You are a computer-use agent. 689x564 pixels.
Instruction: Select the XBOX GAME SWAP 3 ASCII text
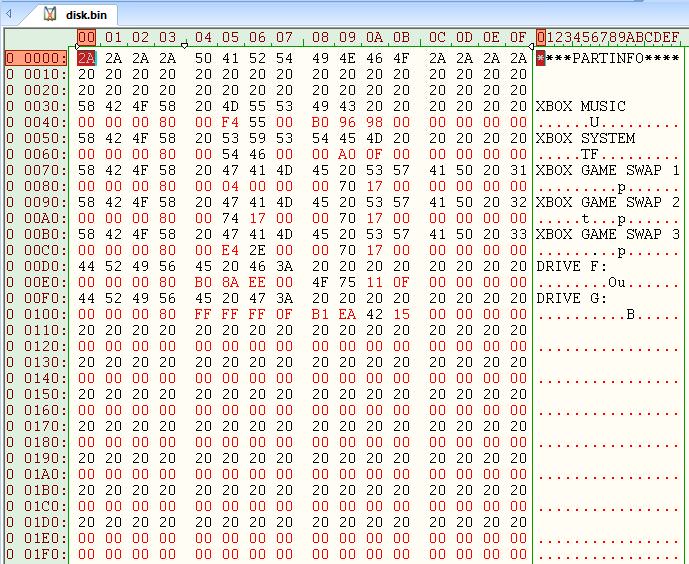(607, 234)
